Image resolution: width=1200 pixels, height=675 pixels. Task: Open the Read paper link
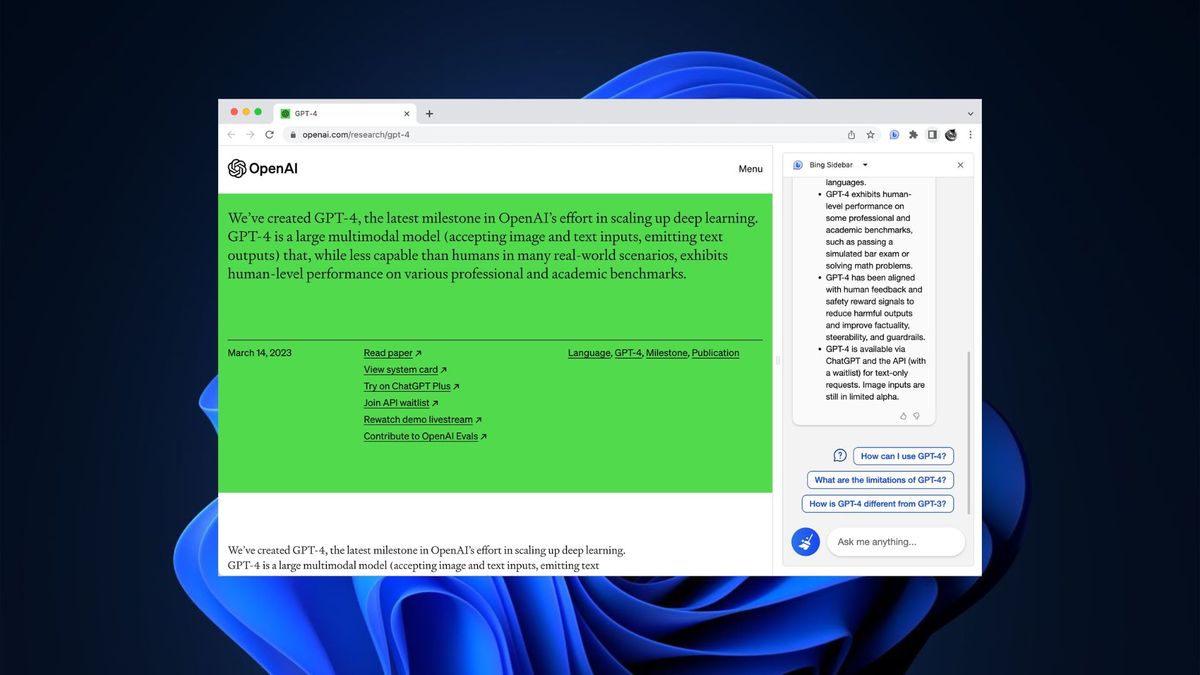click(392, 353)
